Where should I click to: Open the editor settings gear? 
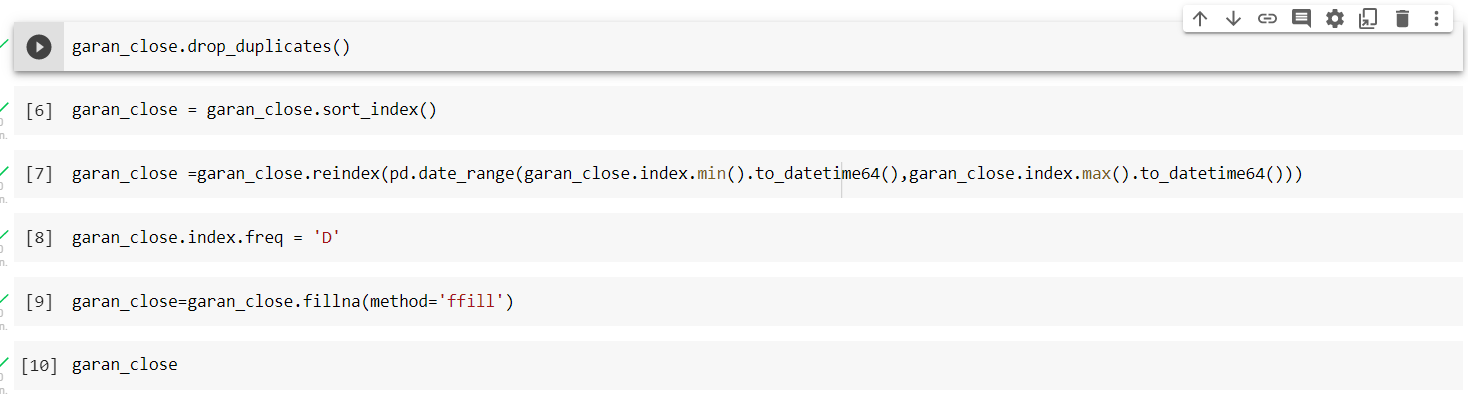(x=1335, y=18)
